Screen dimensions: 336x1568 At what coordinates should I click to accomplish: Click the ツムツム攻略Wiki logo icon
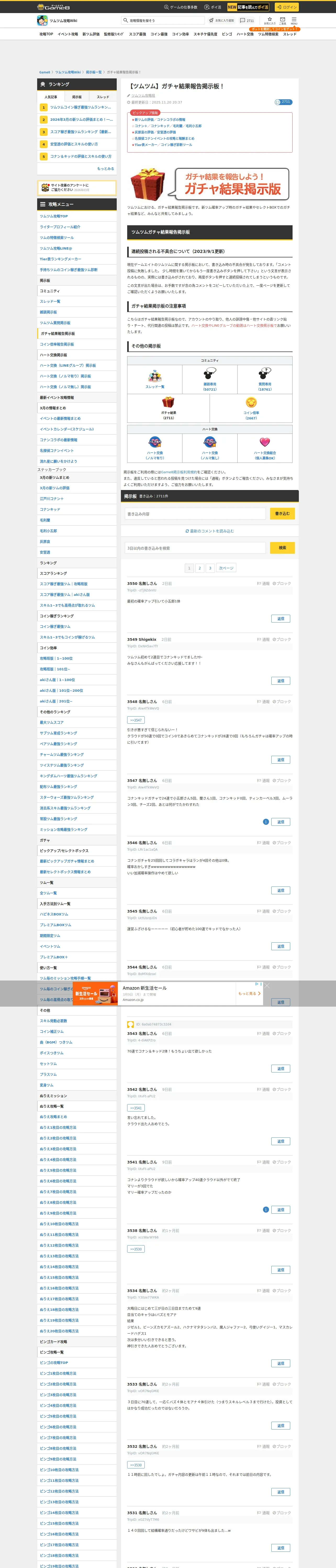click(42, 20)
